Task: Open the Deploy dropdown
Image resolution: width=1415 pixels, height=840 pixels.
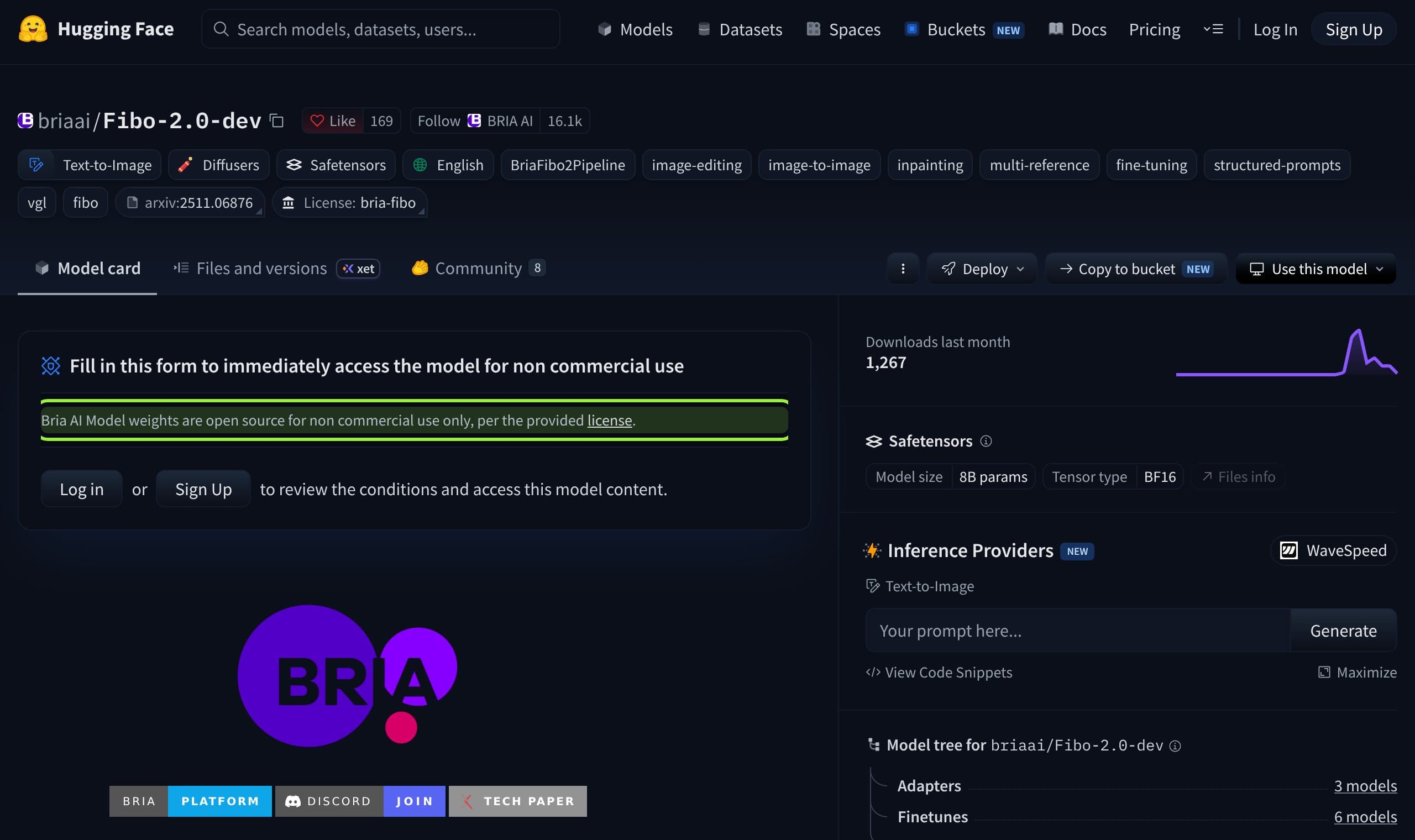Action: point(982,268)
